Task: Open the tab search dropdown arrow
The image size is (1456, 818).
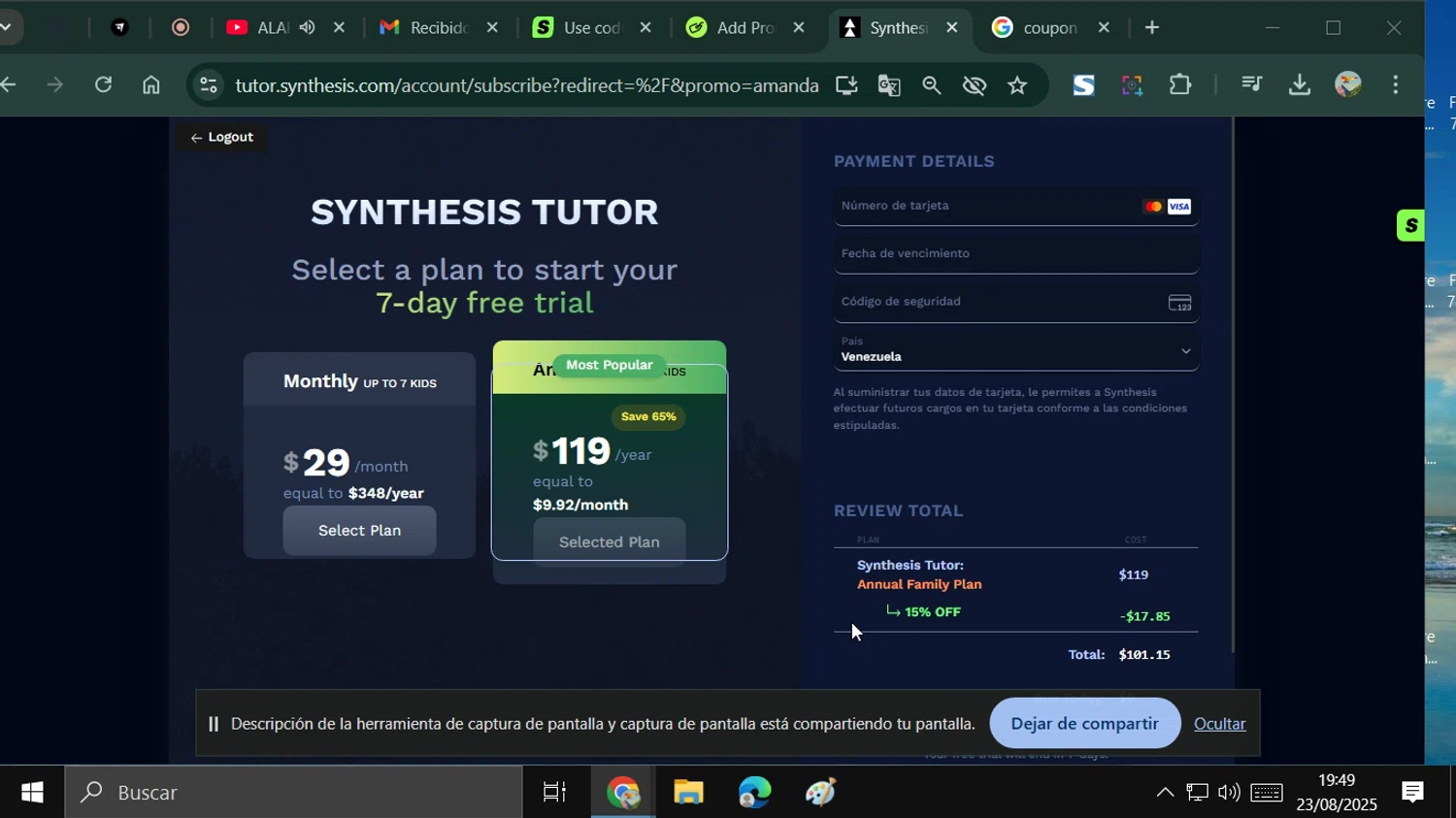Action: [6, 27]
